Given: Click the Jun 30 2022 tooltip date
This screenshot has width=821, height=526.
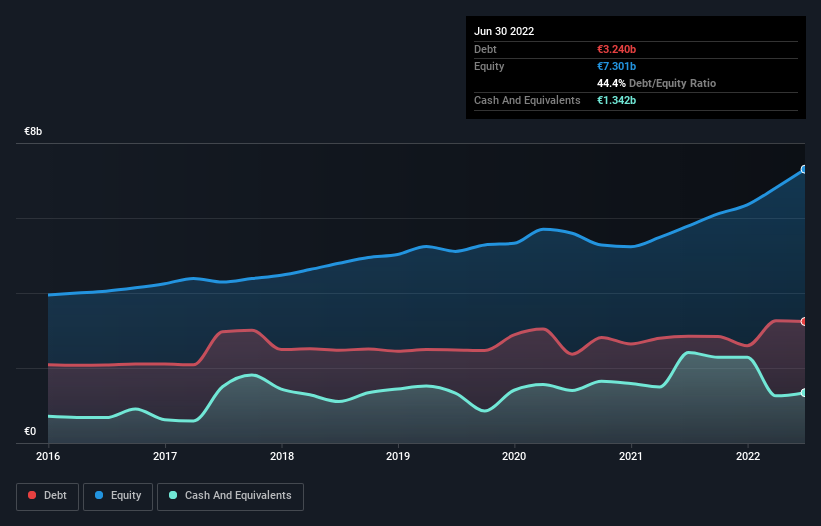Looking at the screenshot, I should [504, 31].
